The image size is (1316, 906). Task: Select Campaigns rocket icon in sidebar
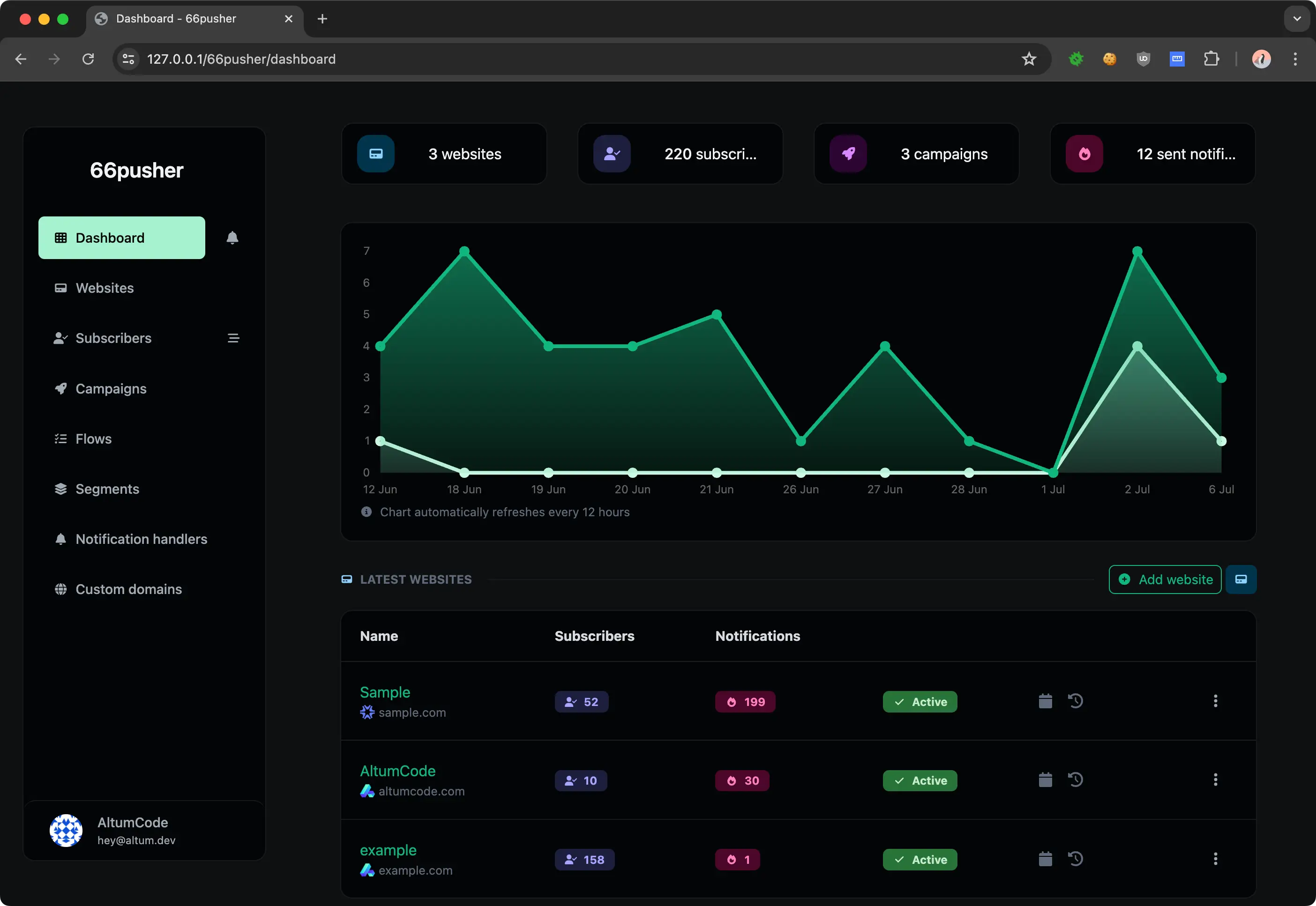(x=61, y=388)
